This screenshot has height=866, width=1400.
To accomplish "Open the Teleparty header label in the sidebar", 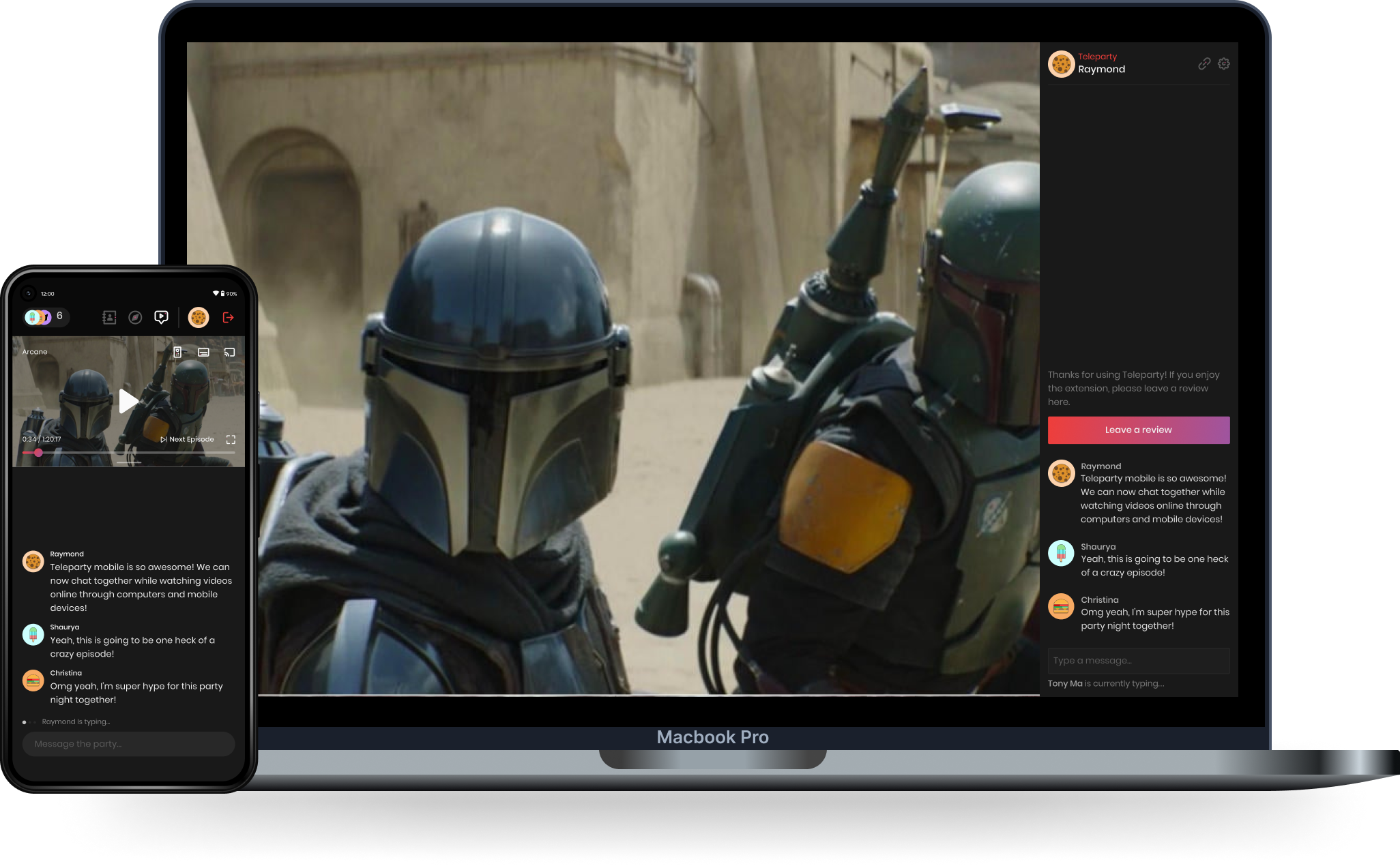I will (x=1098, y=57).
